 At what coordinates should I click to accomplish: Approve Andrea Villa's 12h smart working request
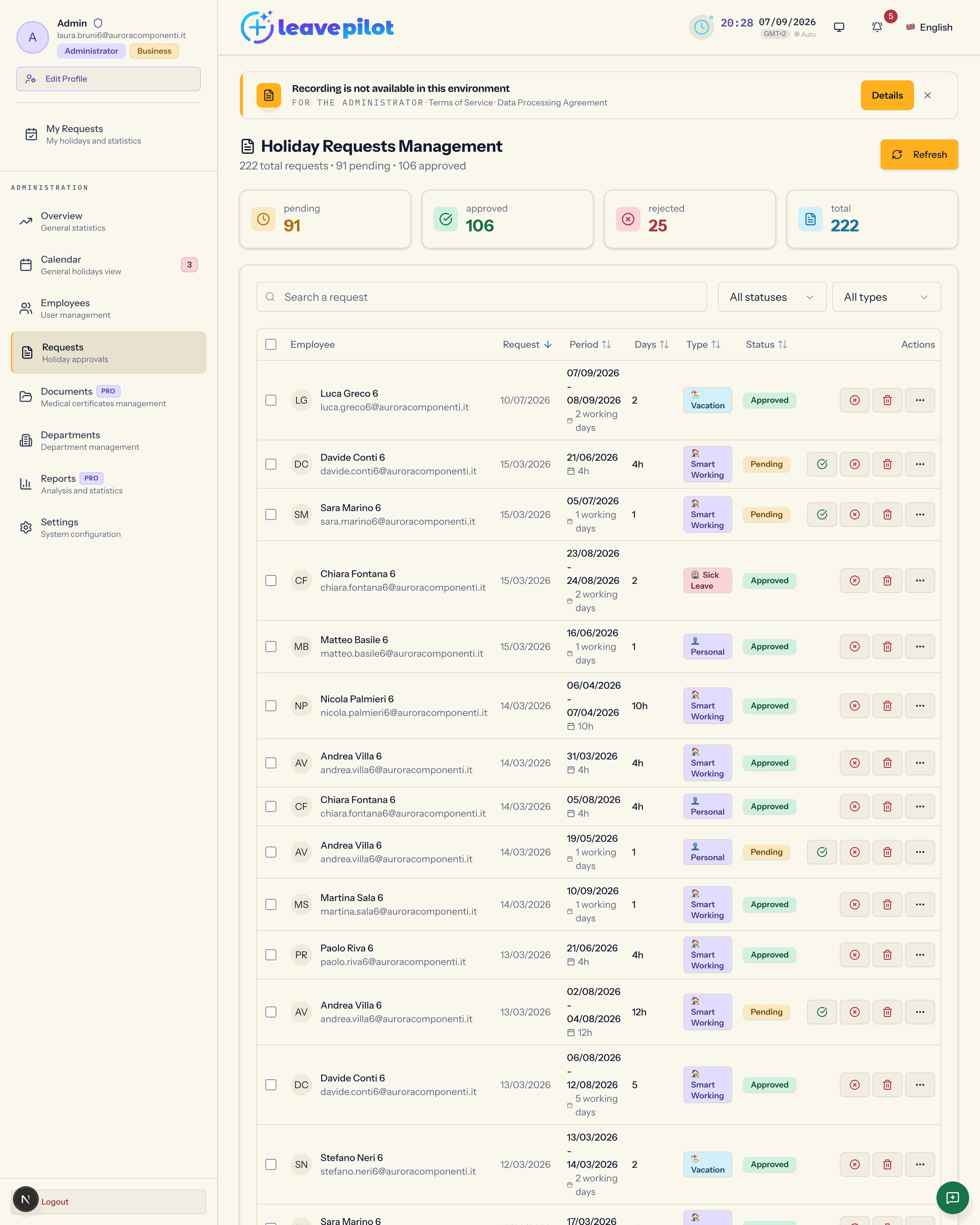pos(821,1012)
